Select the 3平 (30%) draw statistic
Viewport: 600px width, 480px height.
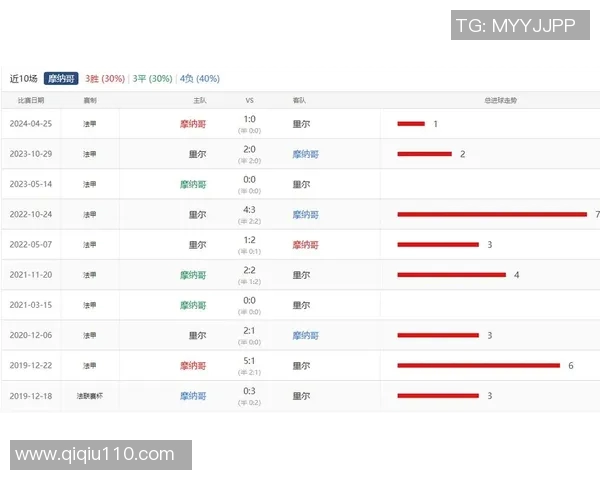(x=152, y=78)
